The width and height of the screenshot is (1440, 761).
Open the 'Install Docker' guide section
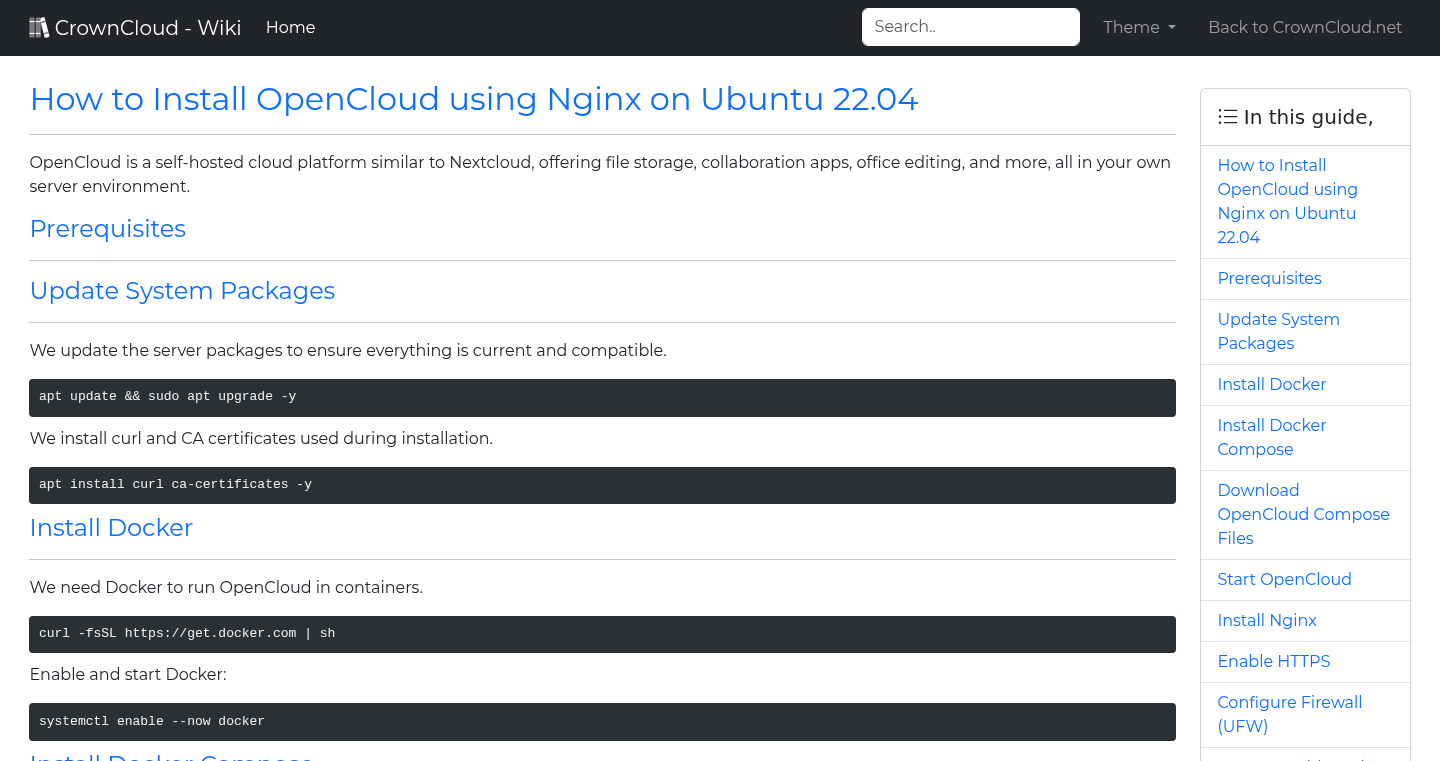click(1271, 384)
